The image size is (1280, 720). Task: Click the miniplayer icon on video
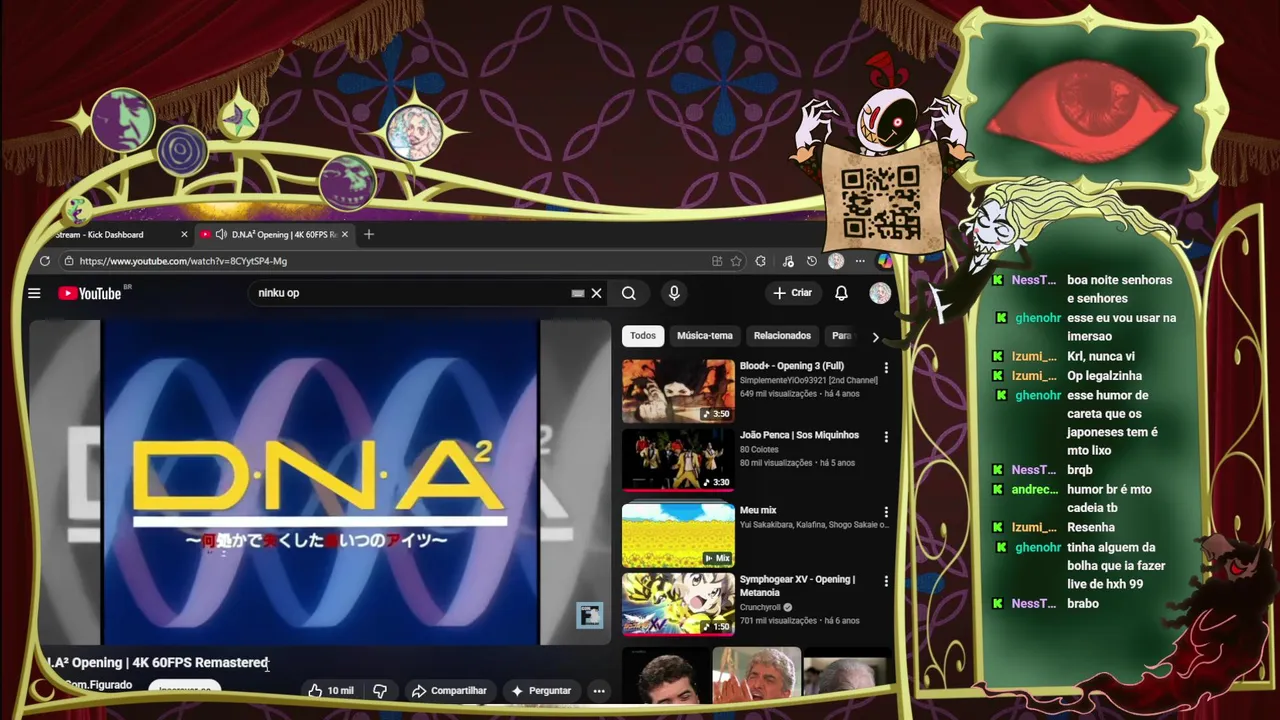pos(590,615)
